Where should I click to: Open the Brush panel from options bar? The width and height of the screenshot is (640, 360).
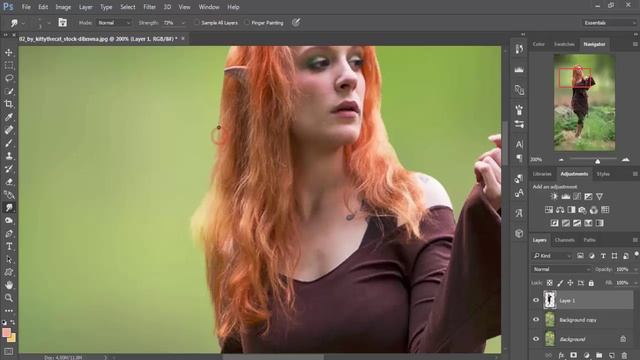click(62, 22)
